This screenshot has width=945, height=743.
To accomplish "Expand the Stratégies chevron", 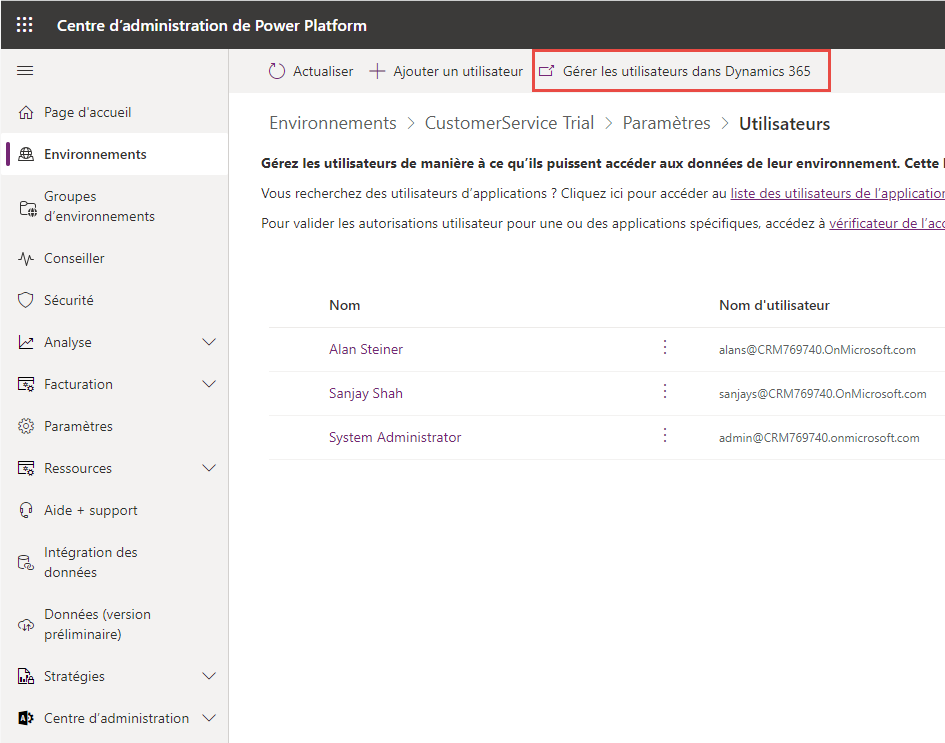I will pyautogui.click(x=209, y=676).
